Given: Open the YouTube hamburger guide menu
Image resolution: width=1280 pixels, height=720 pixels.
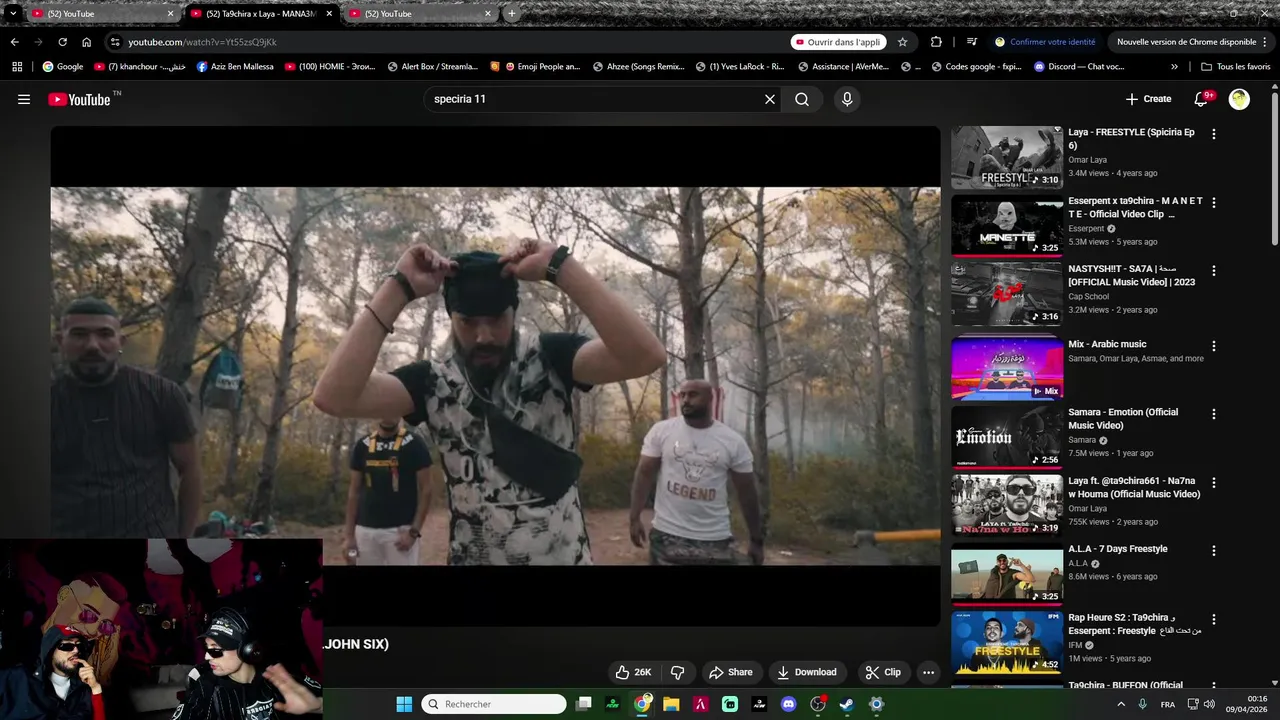Looking at the screenshot, I should [24, 99].
